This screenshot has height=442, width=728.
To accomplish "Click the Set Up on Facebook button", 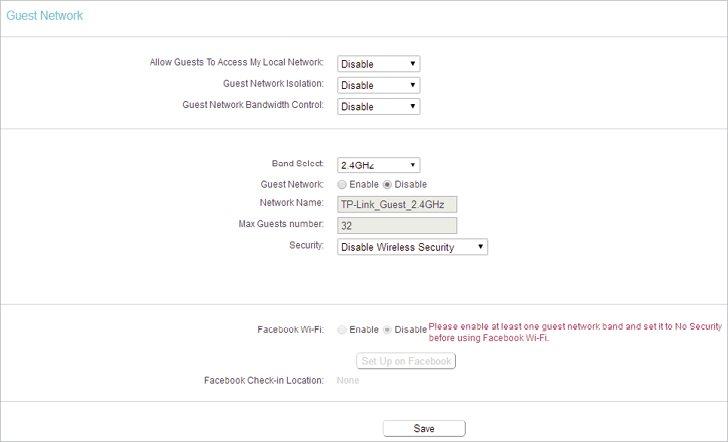I will (x=406, y=361).
